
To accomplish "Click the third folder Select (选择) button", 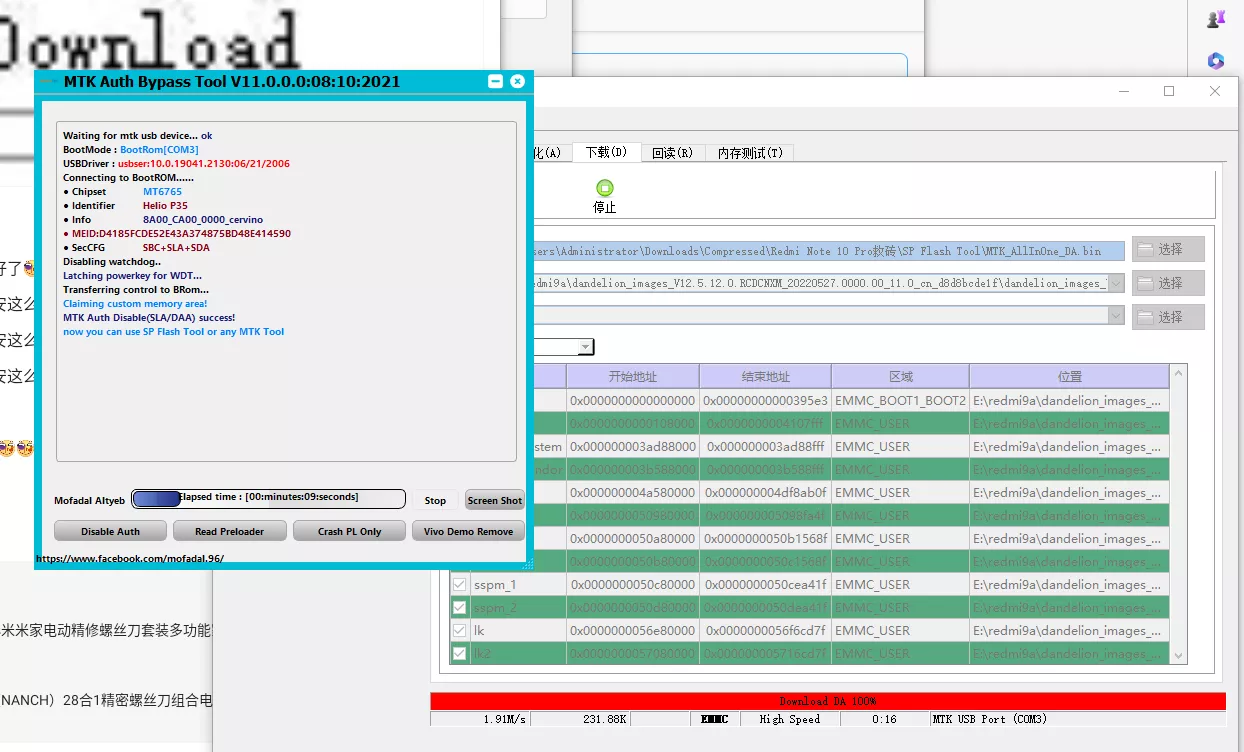I will click(x=1167, y=317).
